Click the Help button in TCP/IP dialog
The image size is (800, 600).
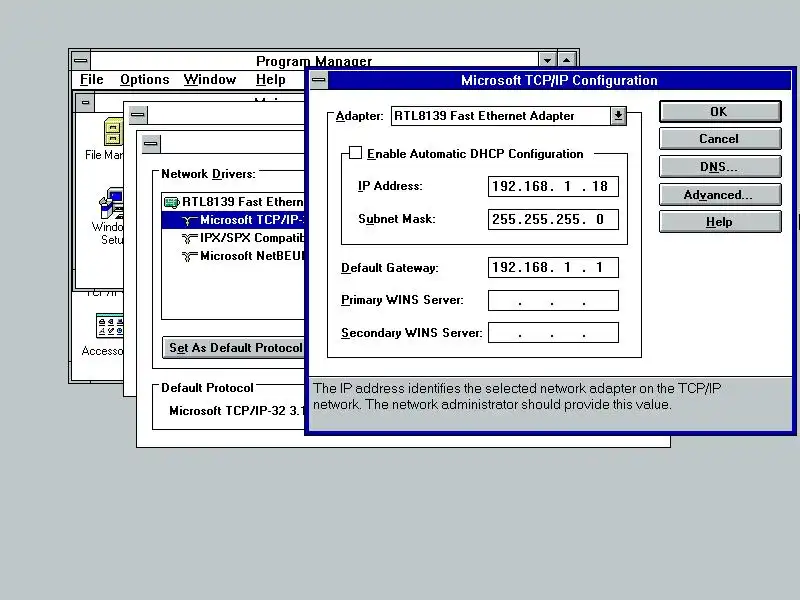[x=720, y=222]
